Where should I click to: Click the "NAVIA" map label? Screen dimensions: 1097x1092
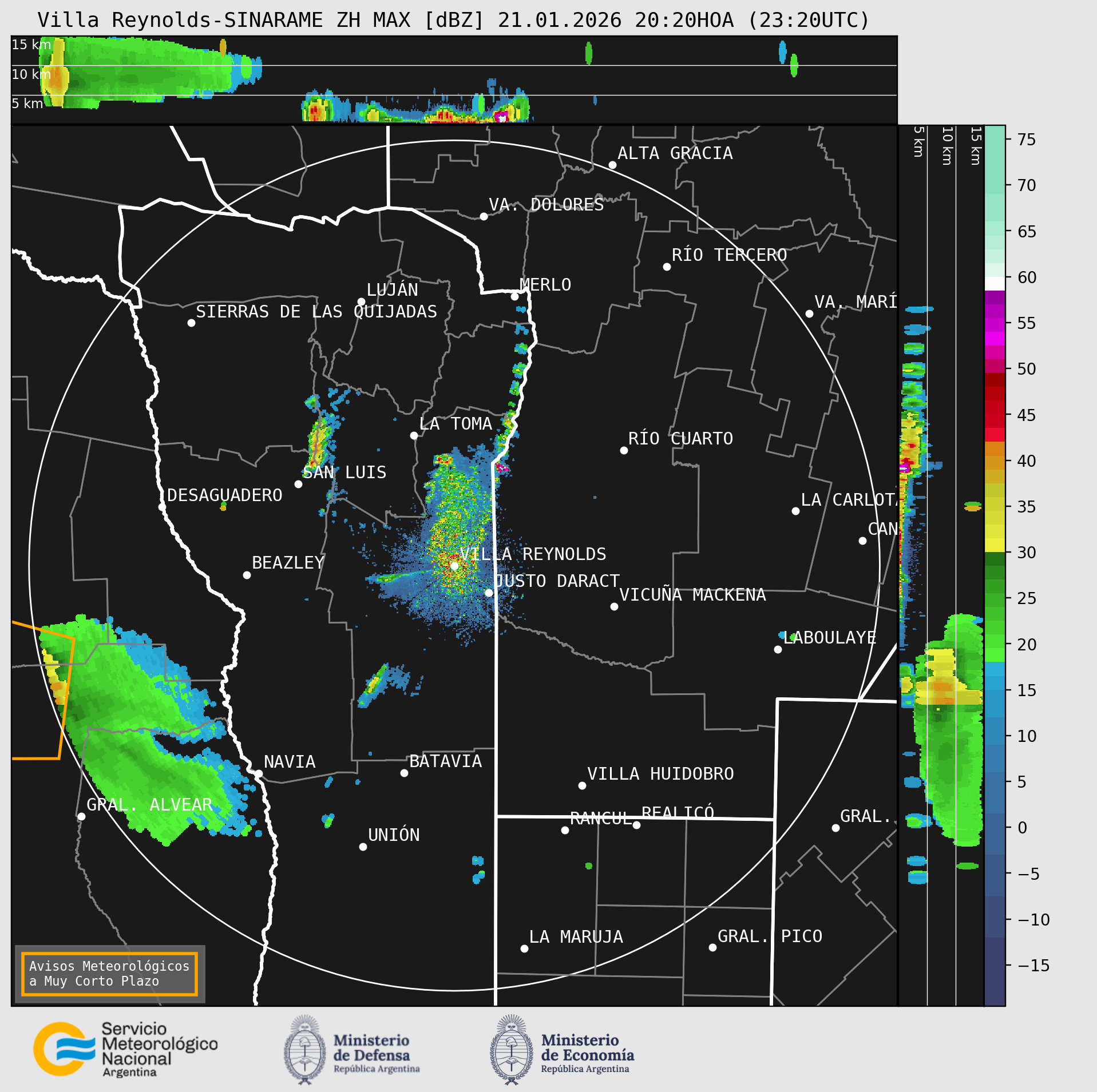290,761
